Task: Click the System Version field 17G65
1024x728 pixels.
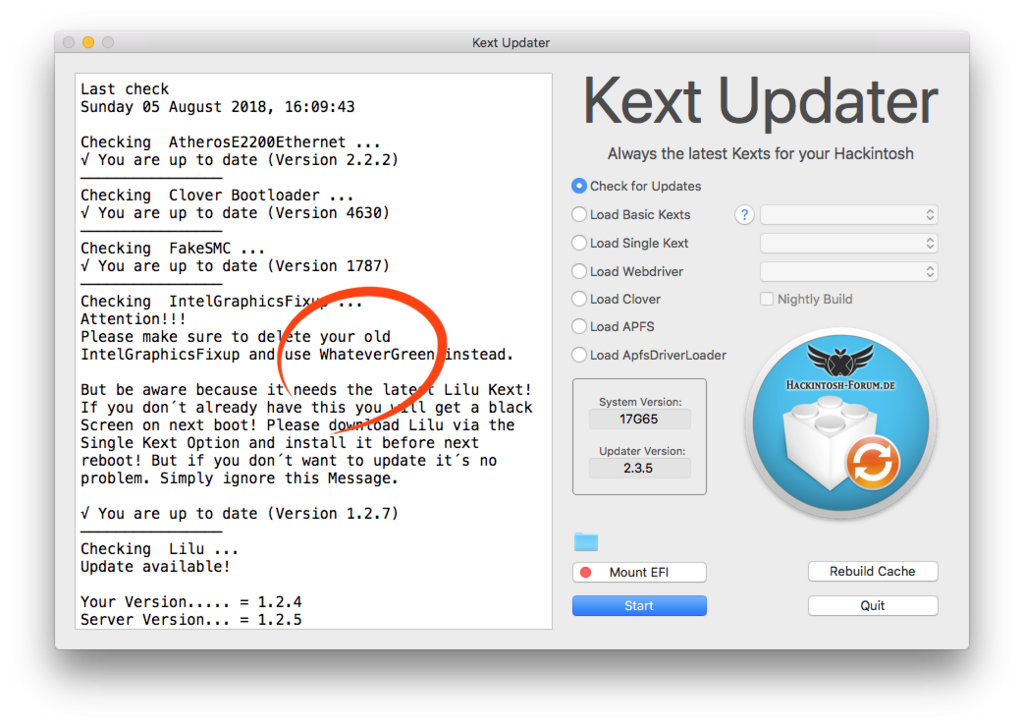Action: [x=639, y=419]
